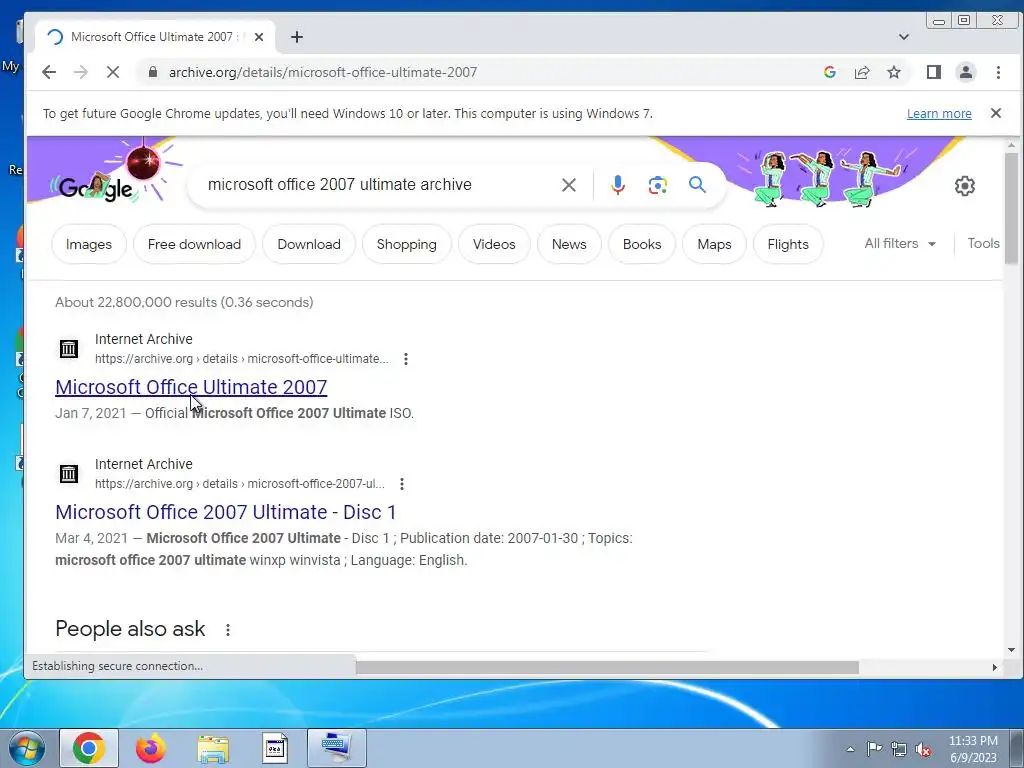Click the vertical scrollbar thumb

[1011, 209]
